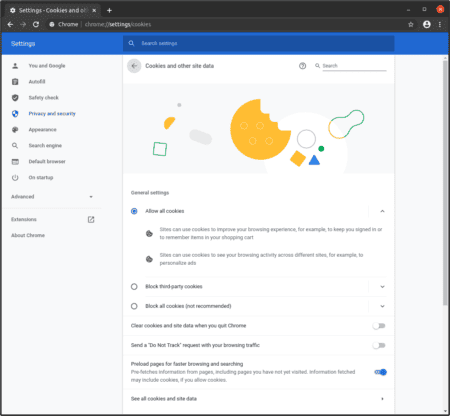Image resolution: width=450 pixels, height=416 pixels.
Task: Select Block third-party cookies radio button
Action: 134,287
